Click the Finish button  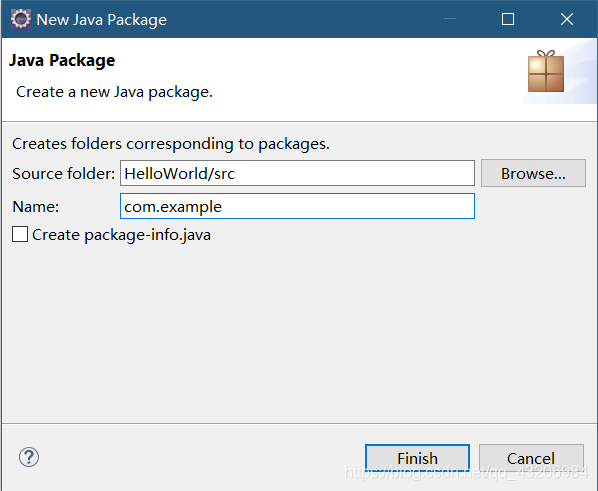pos(417,458)
